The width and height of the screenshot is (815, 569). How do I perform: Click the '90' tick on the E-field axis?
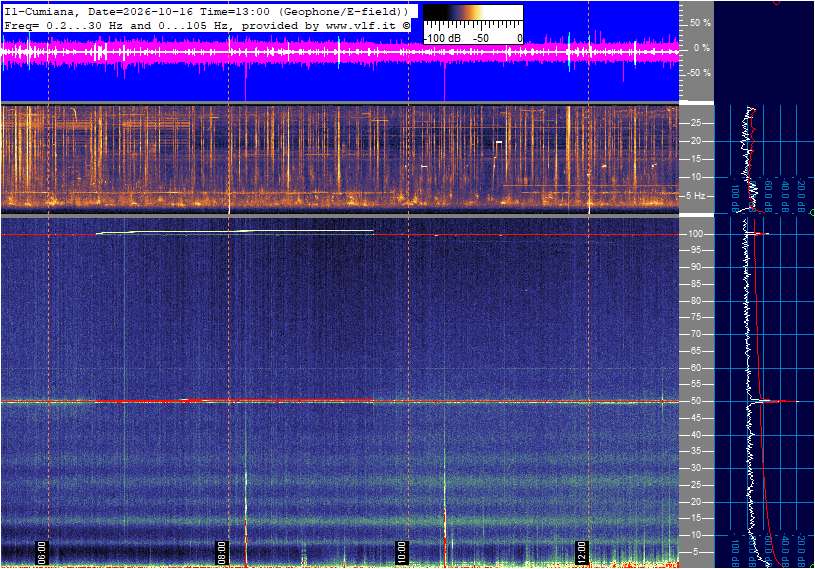click(x=695, y=267)
